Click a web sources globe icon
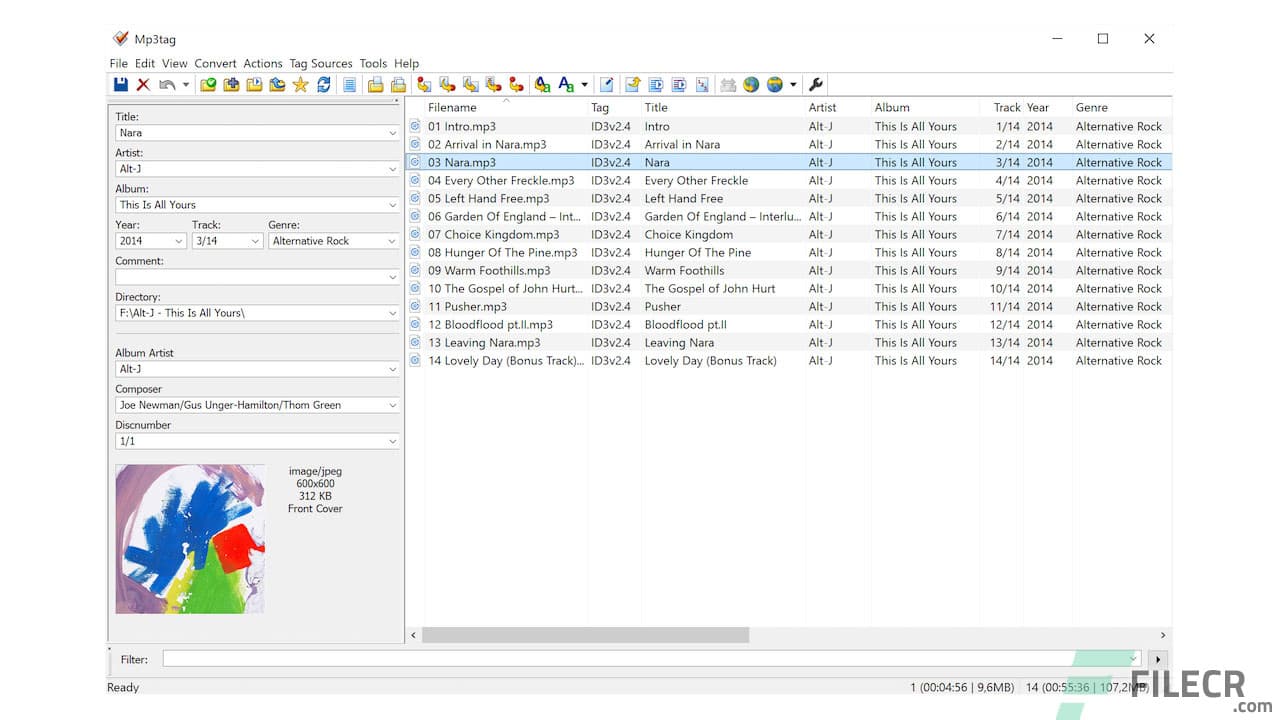 751,84
